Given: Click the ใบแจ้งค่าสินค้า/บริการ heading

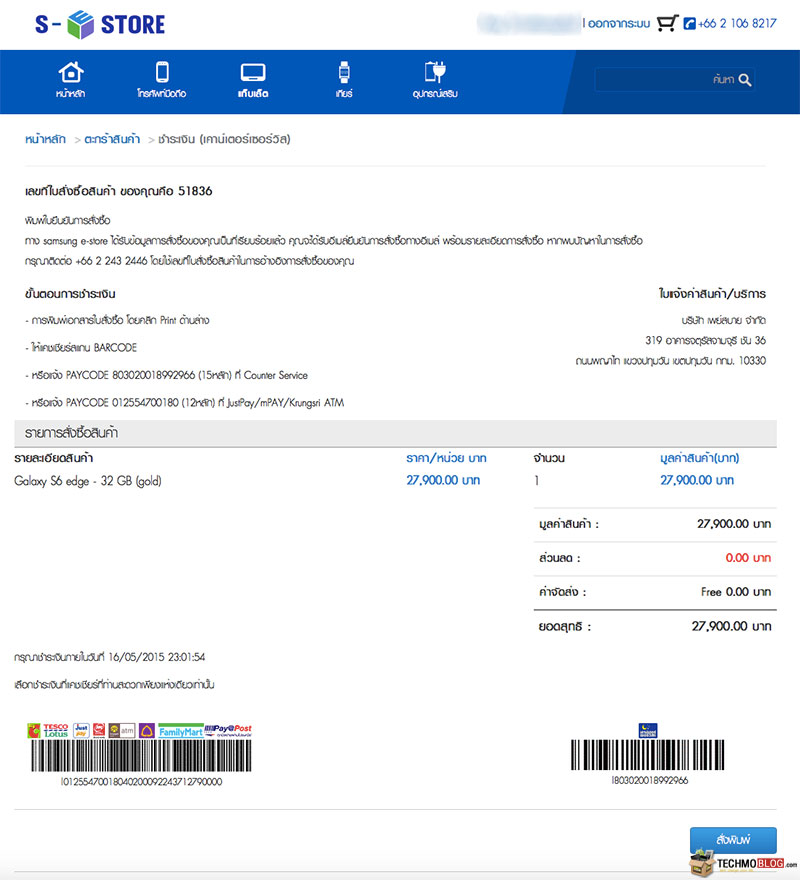Looking at the screenshot, I should (712, 294).
